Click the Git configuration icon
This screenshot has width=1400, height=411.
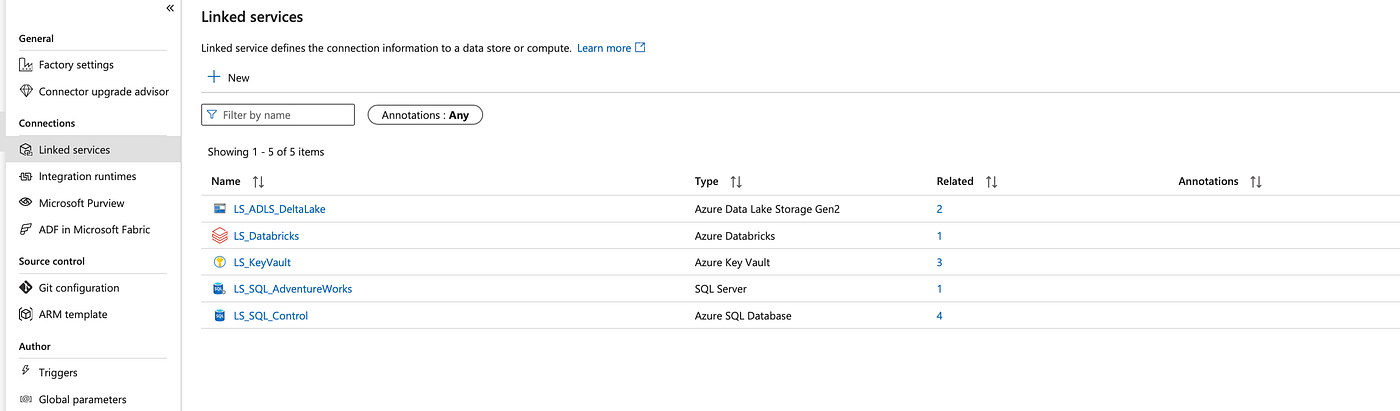pyautogui.click(x=26, y=288)
